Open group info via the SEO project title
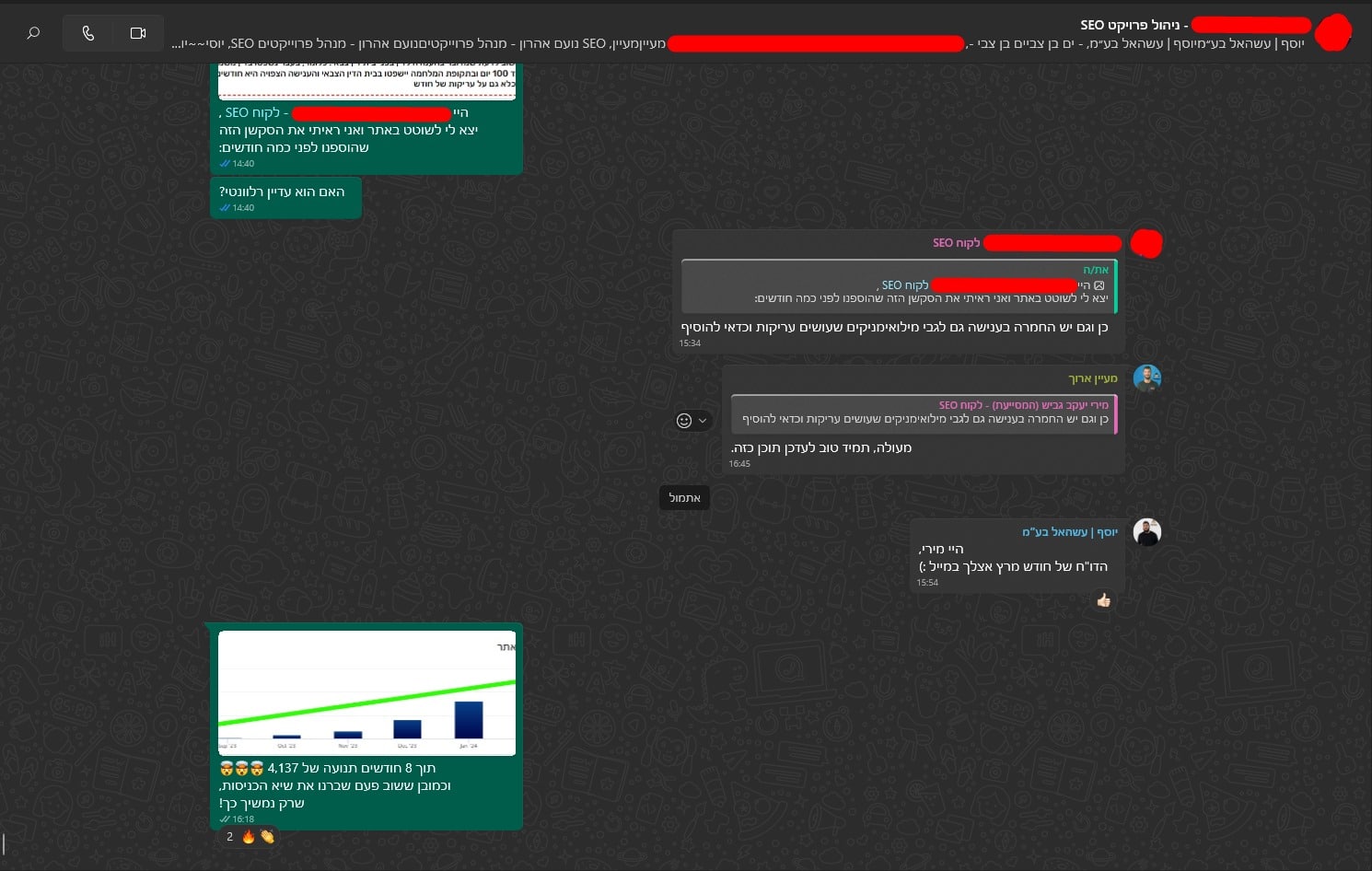 pyautogui.click(x=1134, y=25)
